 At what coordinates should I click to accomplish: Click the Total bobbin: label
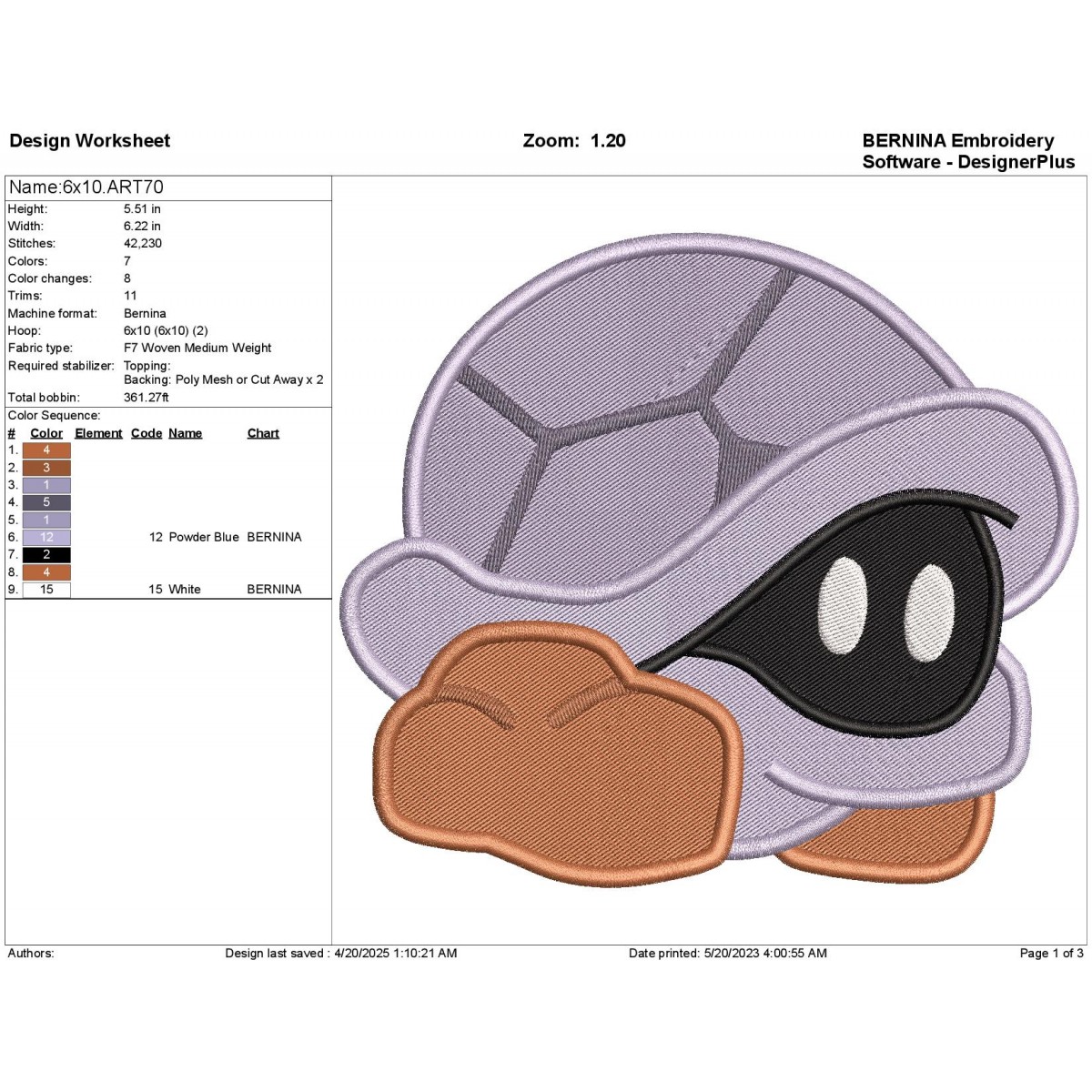44,398
